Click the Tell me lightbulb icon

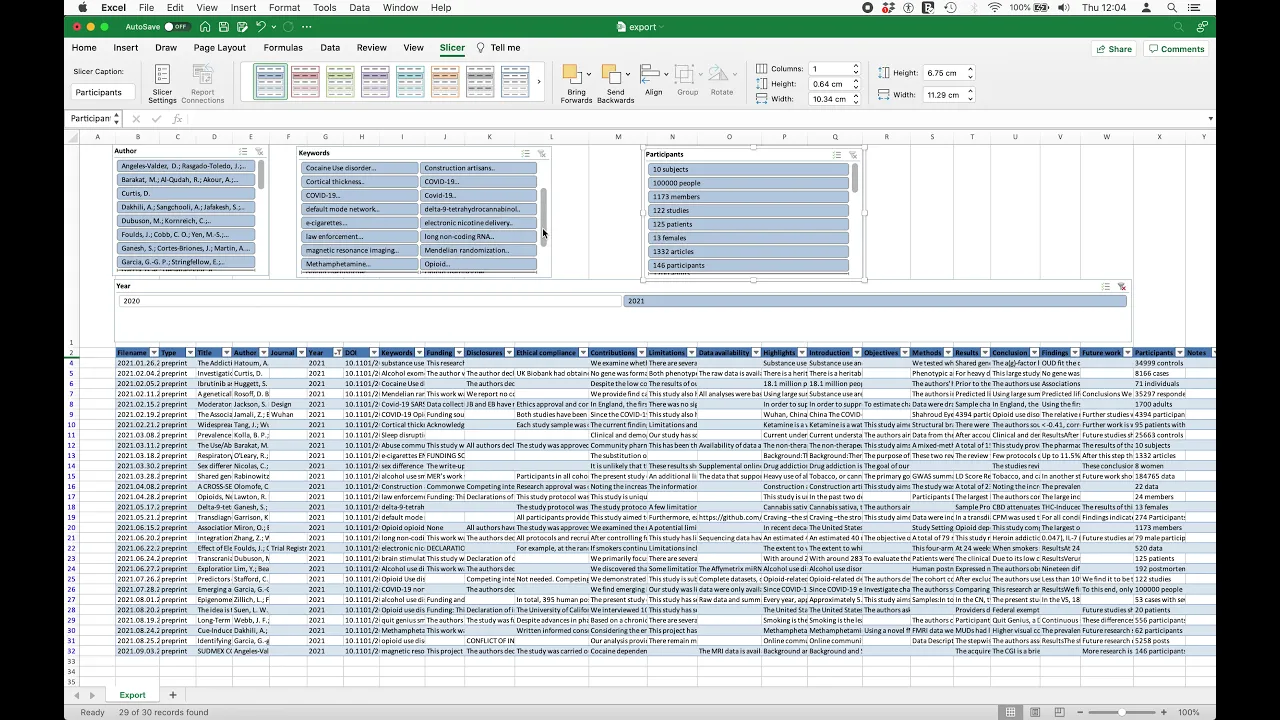tap(480, 48)
